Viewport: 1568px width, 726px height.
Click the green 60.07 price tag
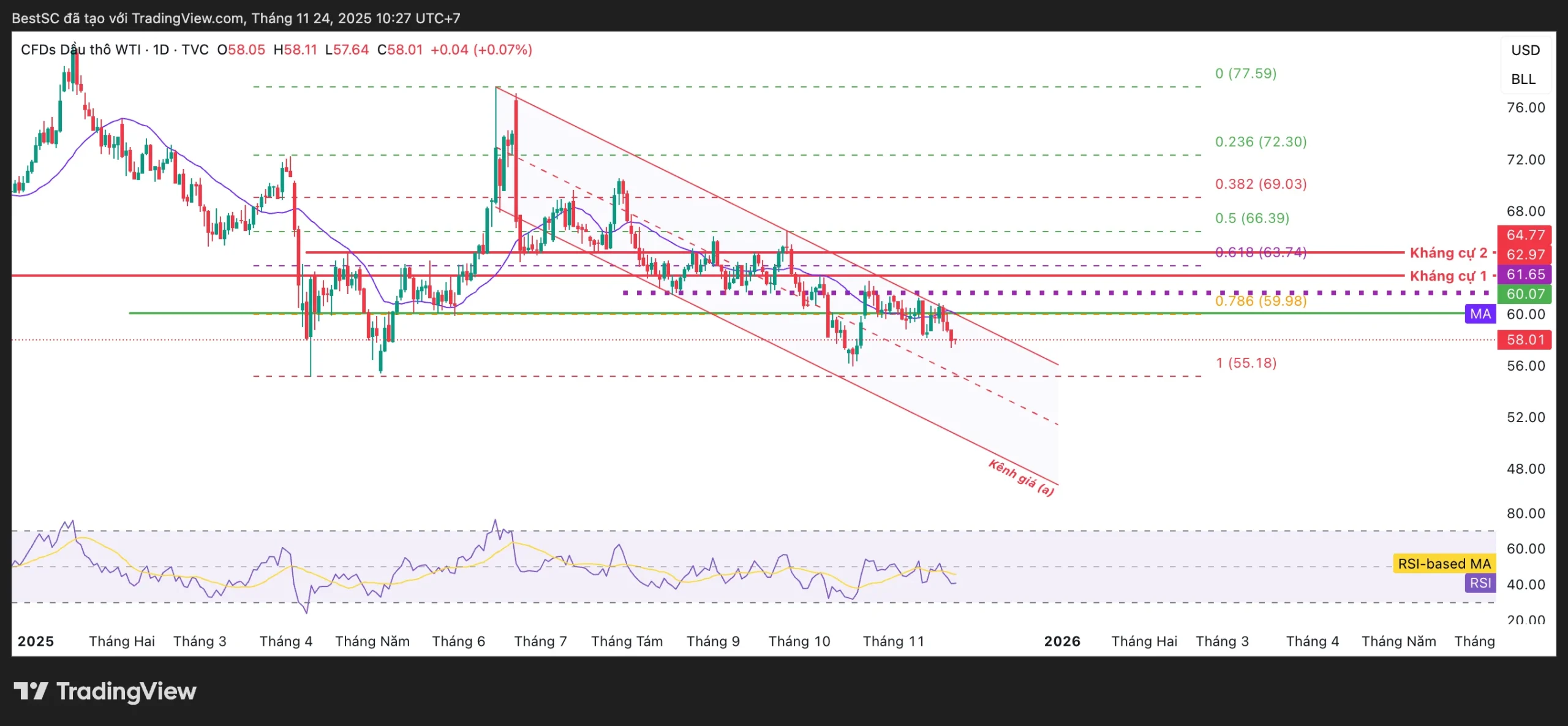point(1525,294)
